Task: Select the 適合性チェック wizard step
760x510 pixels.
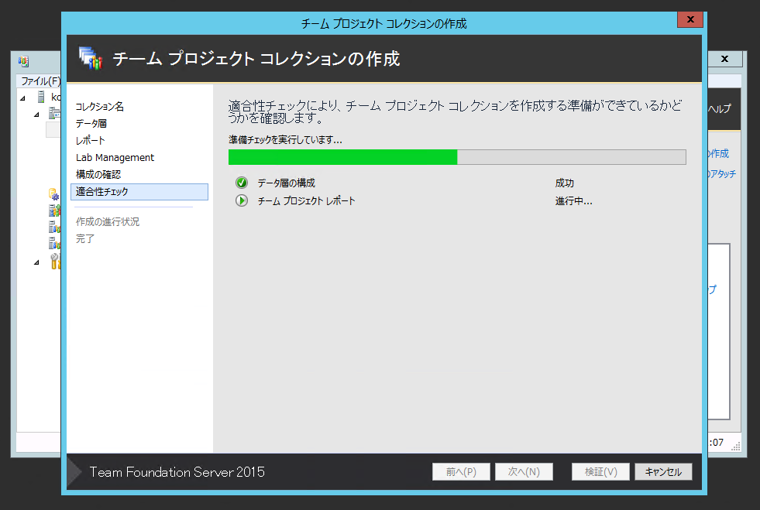Action: pos(140,191)
